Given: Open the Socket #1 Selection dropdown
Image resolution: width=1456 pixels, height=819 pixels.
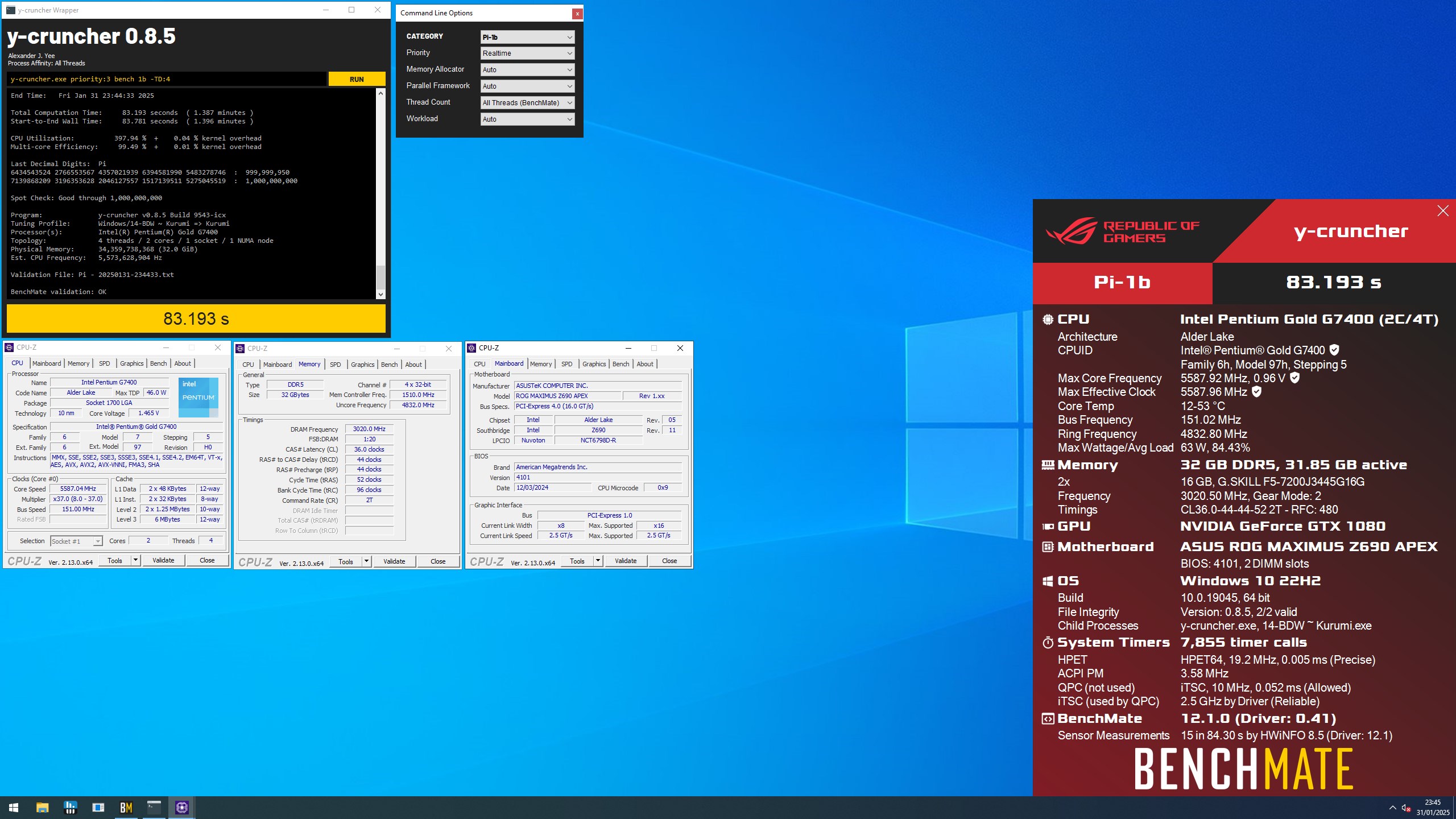Looking at the screenshot, I should coord(76,541).
